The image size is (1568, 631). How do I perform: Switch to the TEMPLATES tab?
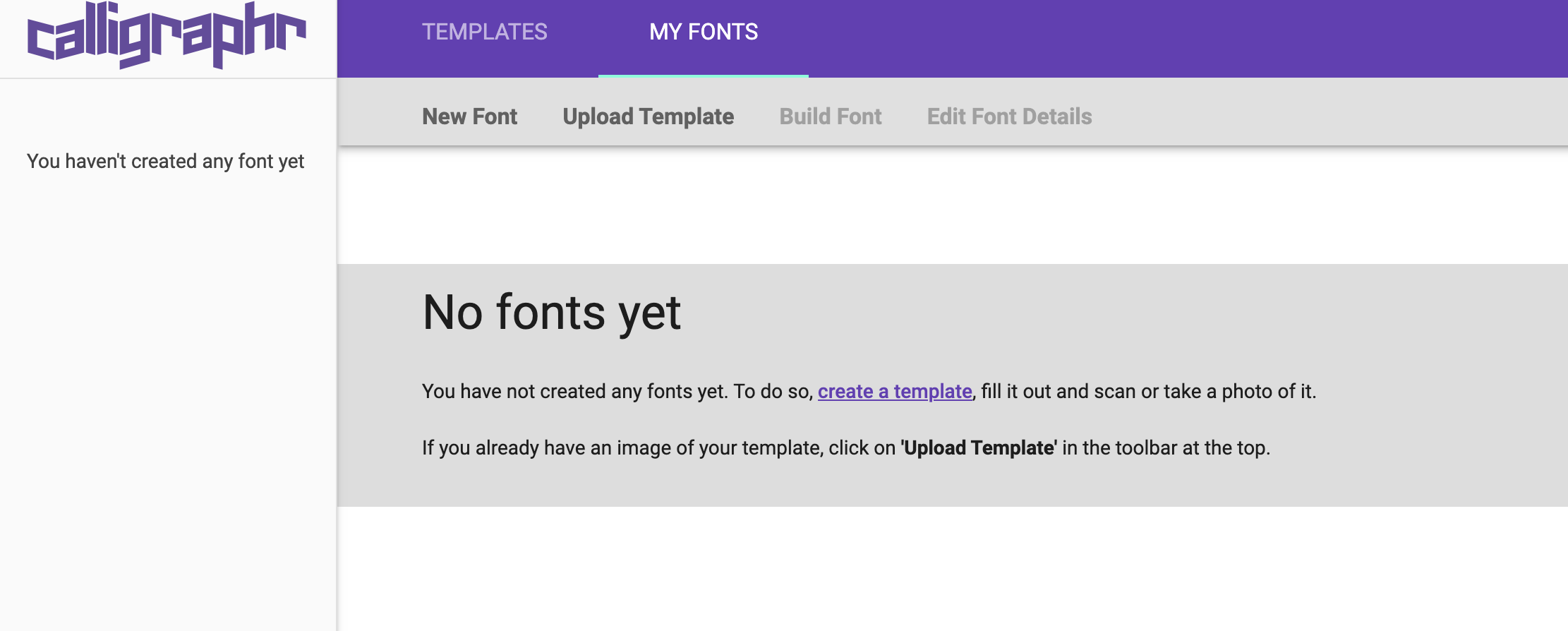485,32
